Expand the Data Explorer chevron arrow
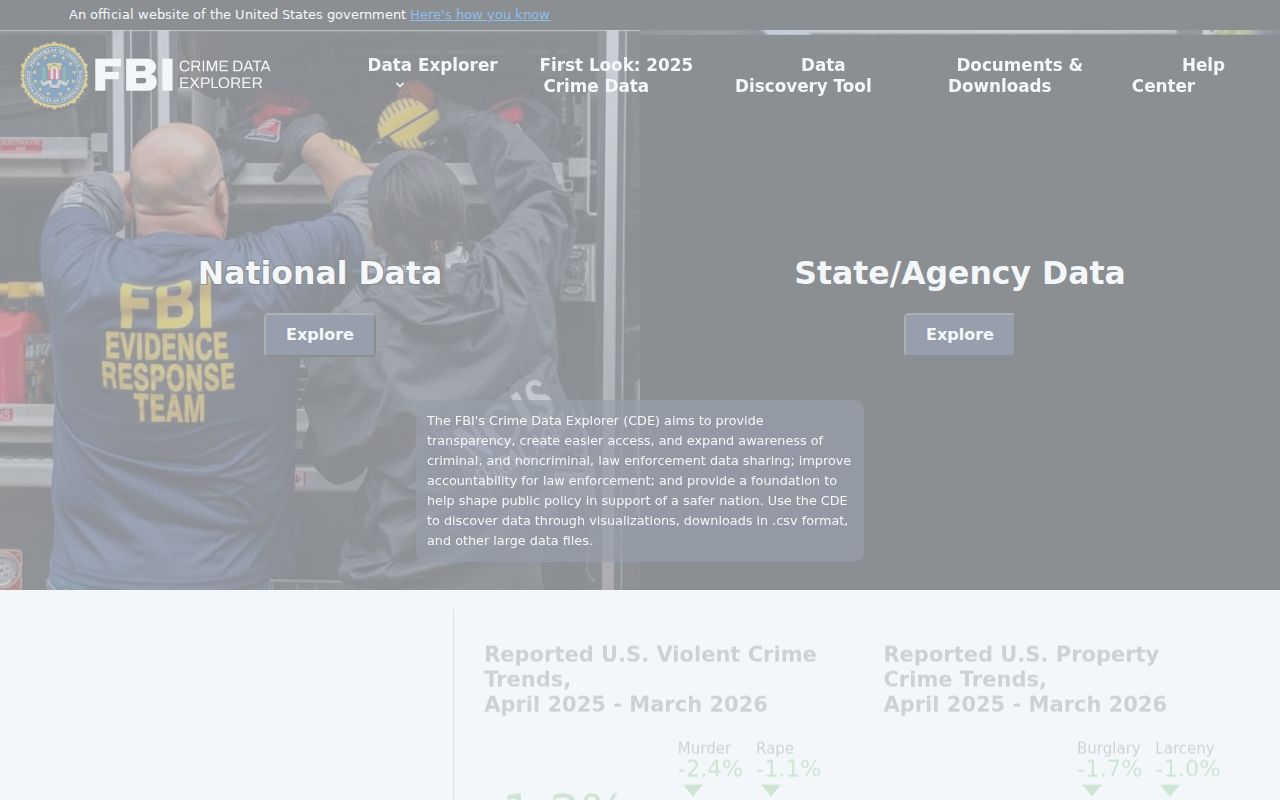 [x=400, y=86]
